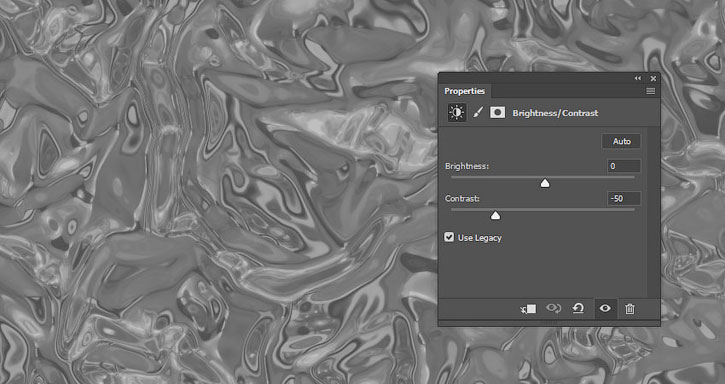Click the Properties panel vertical scrollbar
The width and height of the screenshot is (725, 384).
coord(653,212)
